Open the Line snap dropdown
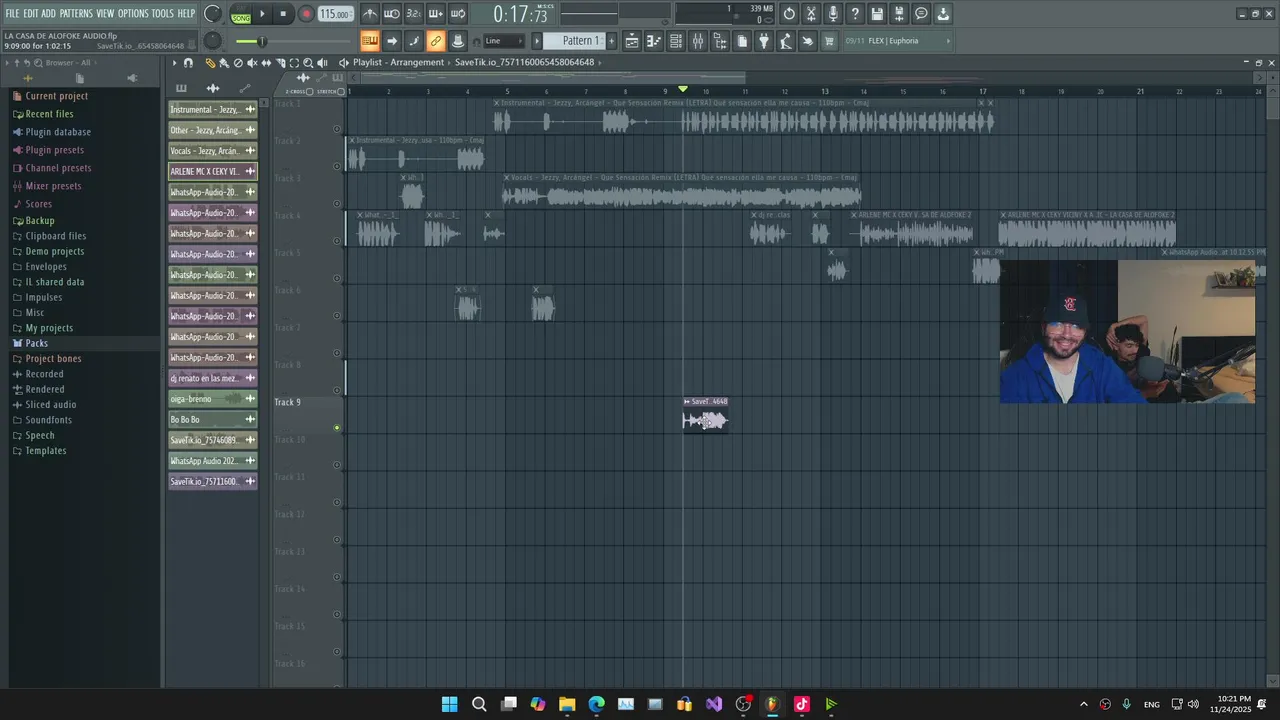 pos(503,41)
